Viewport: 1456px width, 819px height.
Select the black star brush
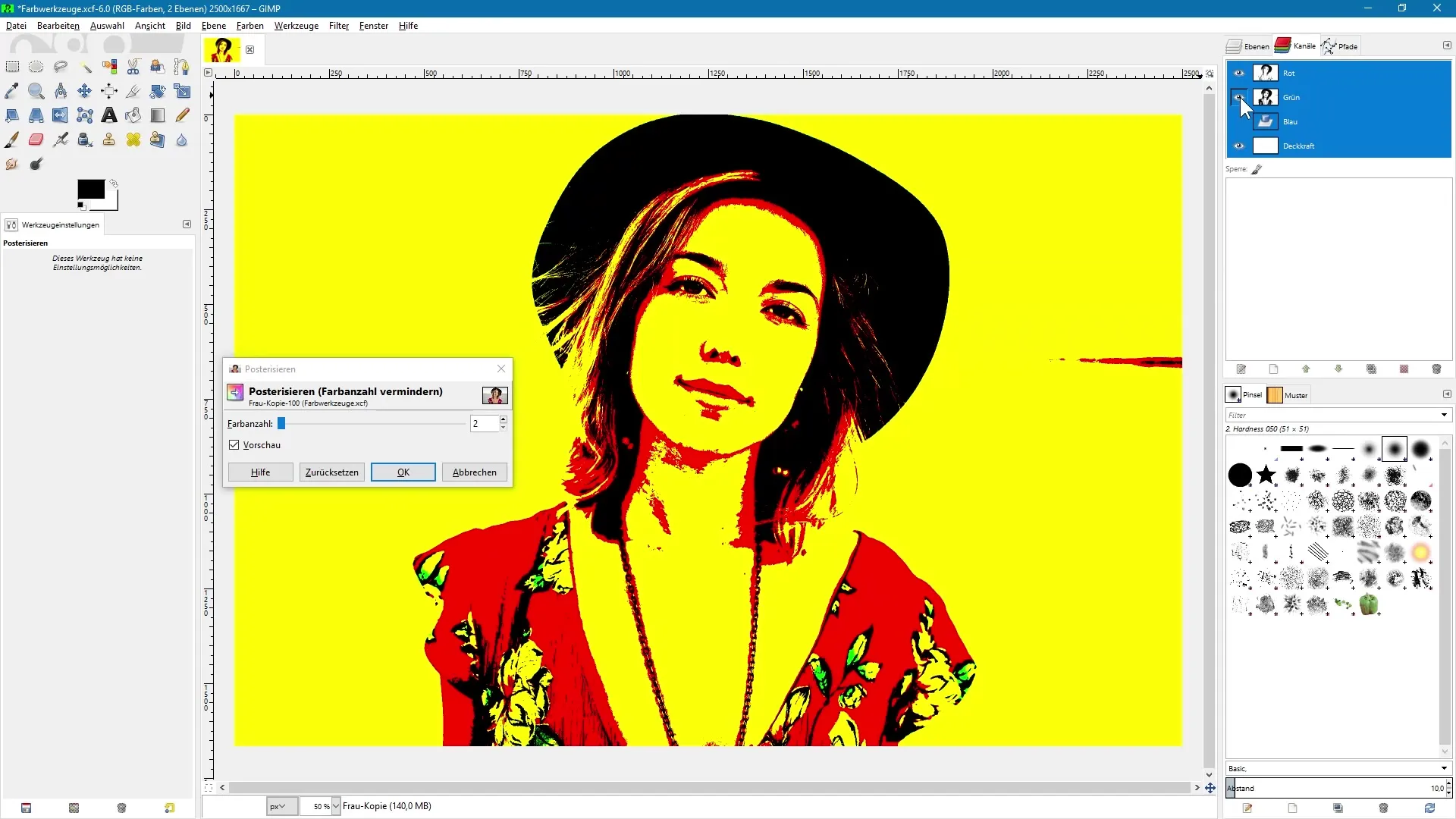click(x=1266, y=475)
